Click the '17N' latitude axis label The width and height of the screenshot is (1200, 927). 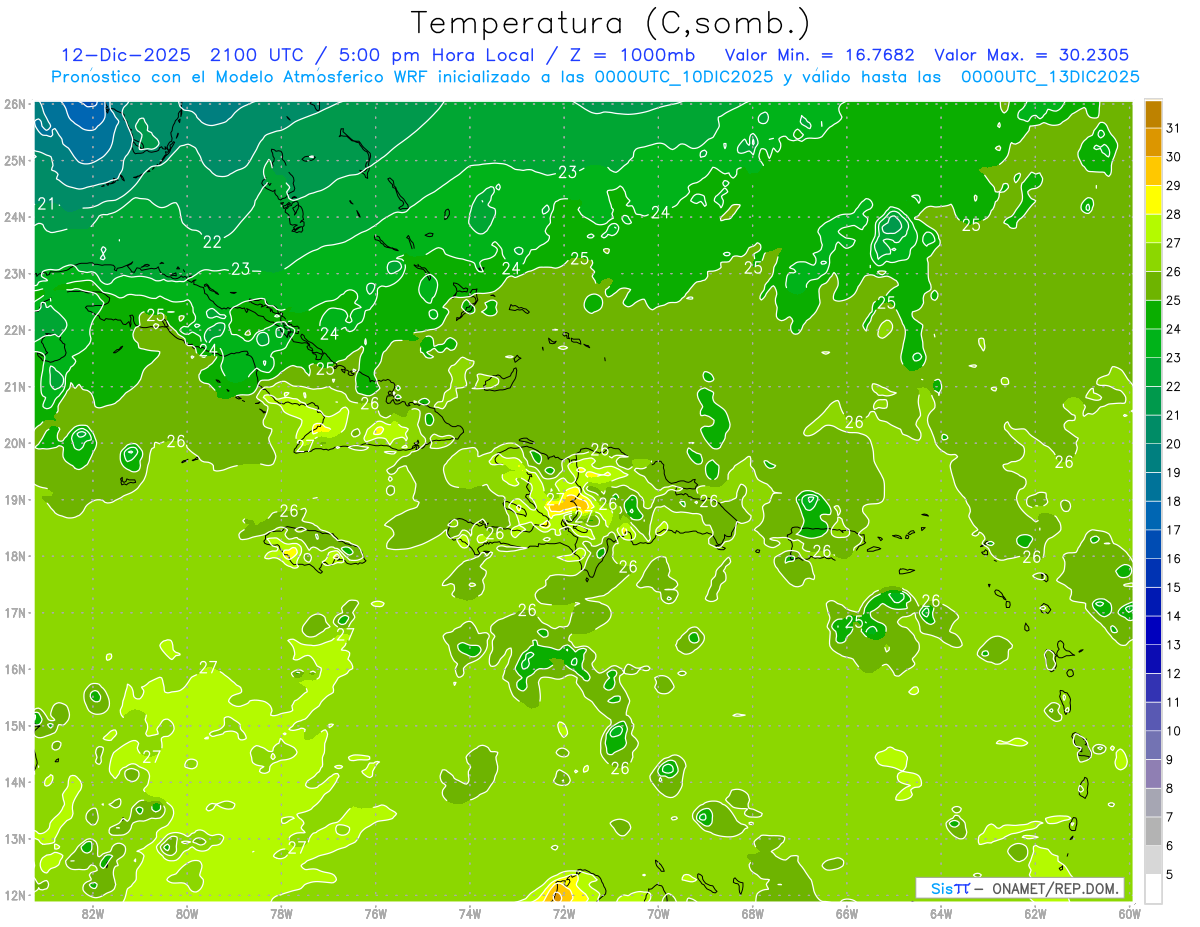[14, 612]
